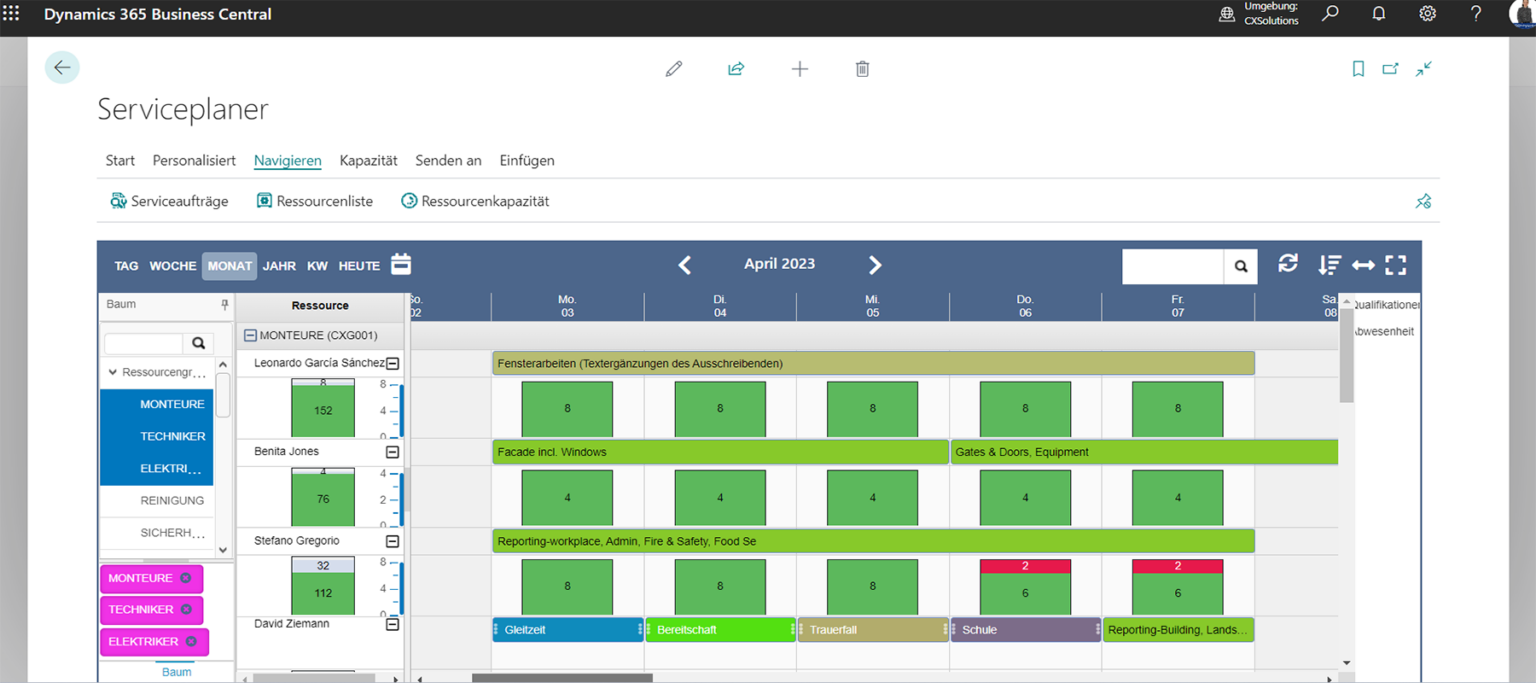Click the Baum tab at panel bottom

pyautogui.click(x=177, y=672)
